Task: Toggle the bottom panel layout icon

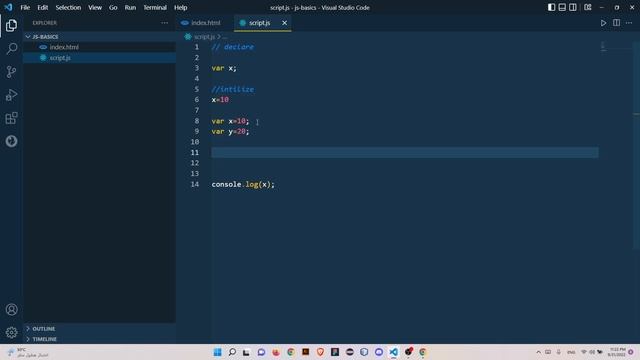Action: [562, 7]
